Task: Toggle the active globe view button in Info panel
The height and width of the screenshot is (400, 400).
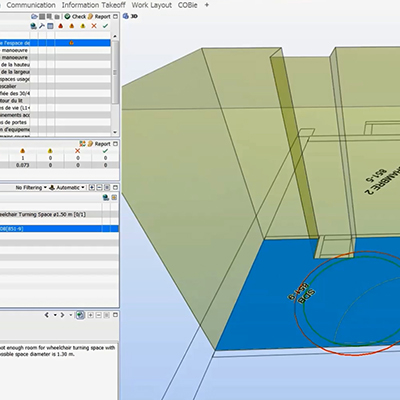Action: [x=80, y=315]
